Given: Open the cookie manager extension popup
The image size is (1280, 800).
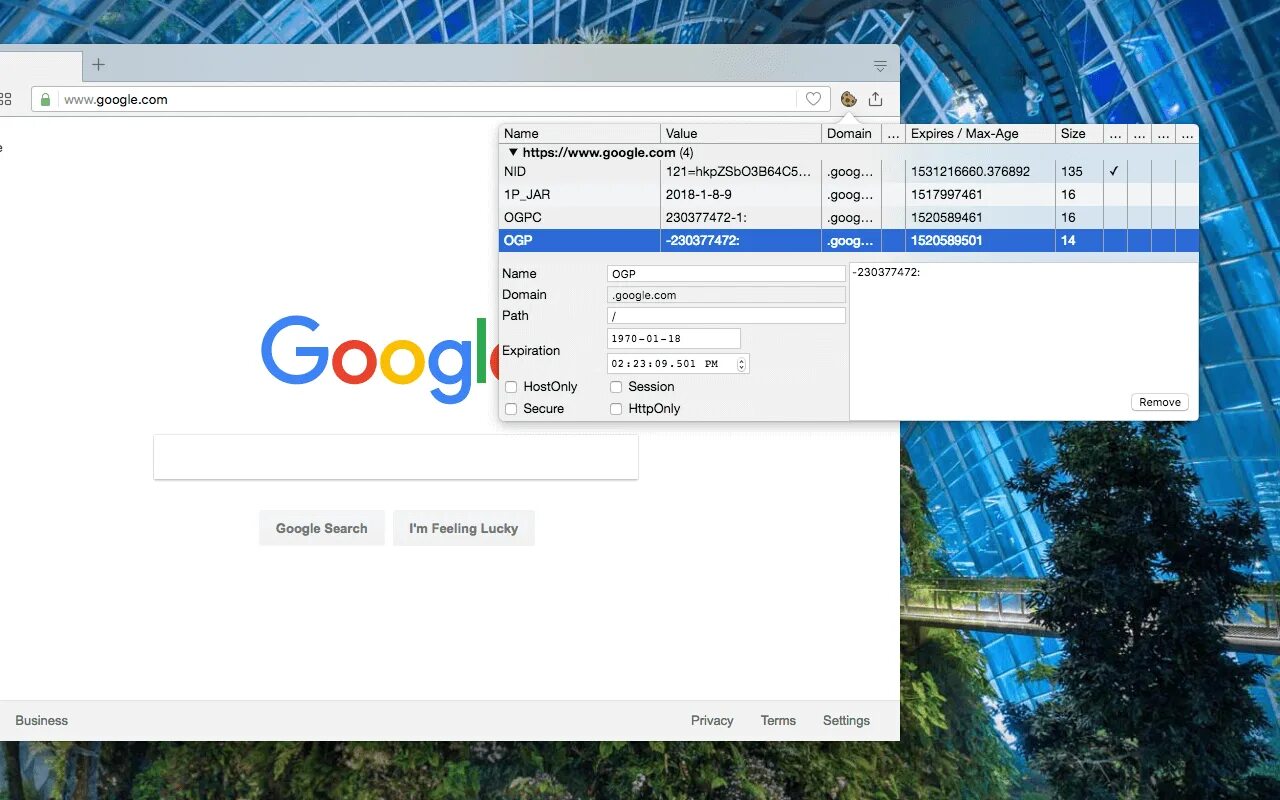Looking at the screenshot, I should coord(847,99).
